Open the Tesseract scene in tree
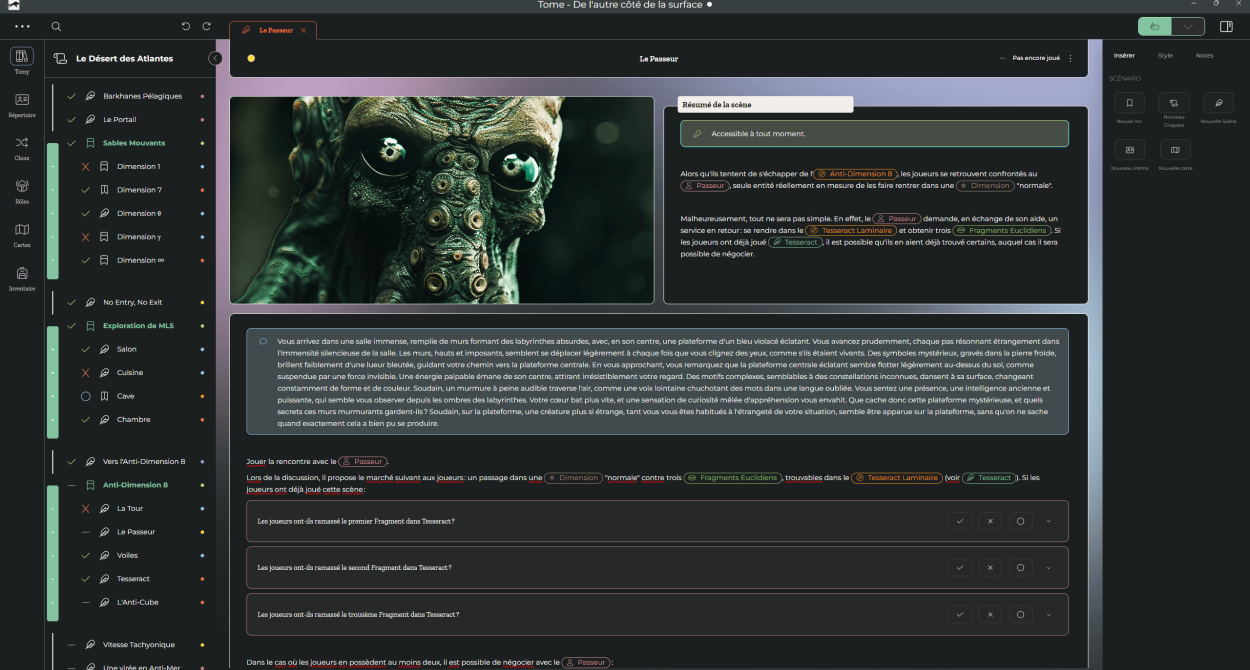The image size is (1250, 670). click(x=133, y=579)
